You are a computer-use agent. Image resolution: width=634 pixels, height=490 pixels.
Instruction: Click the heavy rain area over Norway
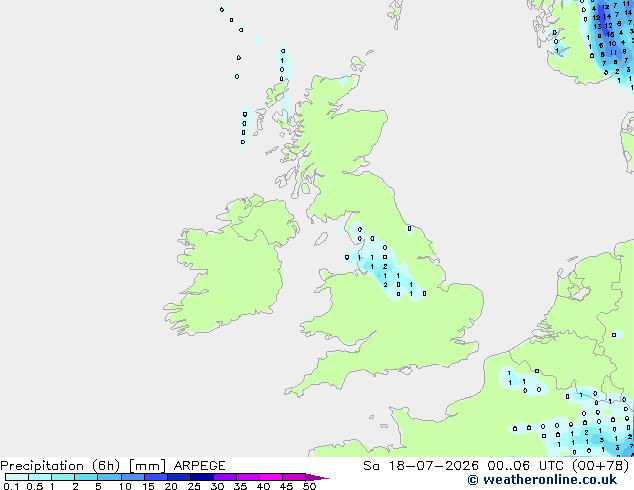[609, 30]
